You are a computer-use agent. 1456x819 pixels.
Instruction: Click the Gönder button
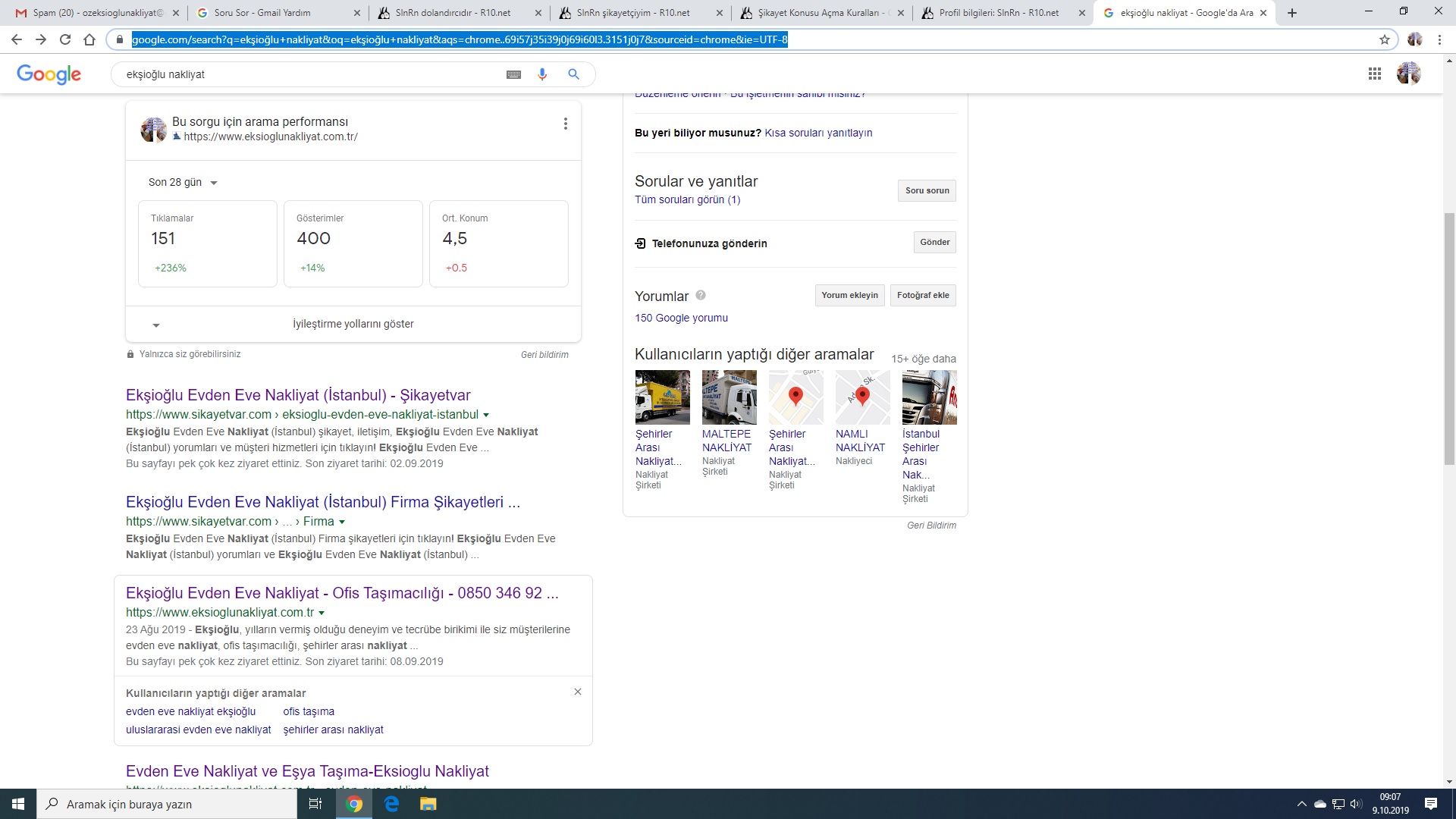934,242
